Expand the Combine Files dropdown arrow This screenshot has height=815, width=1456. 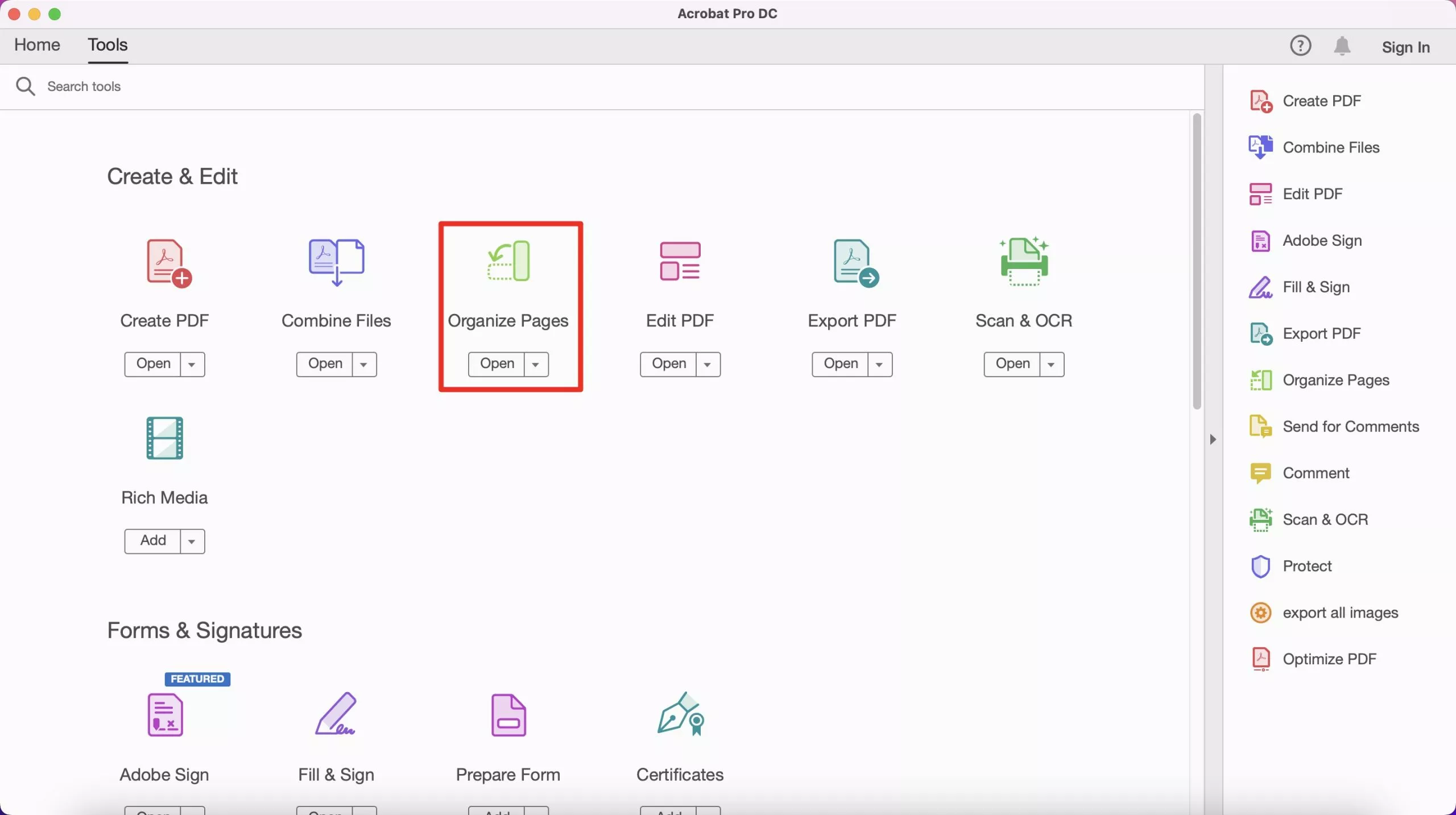coord(364,363)
